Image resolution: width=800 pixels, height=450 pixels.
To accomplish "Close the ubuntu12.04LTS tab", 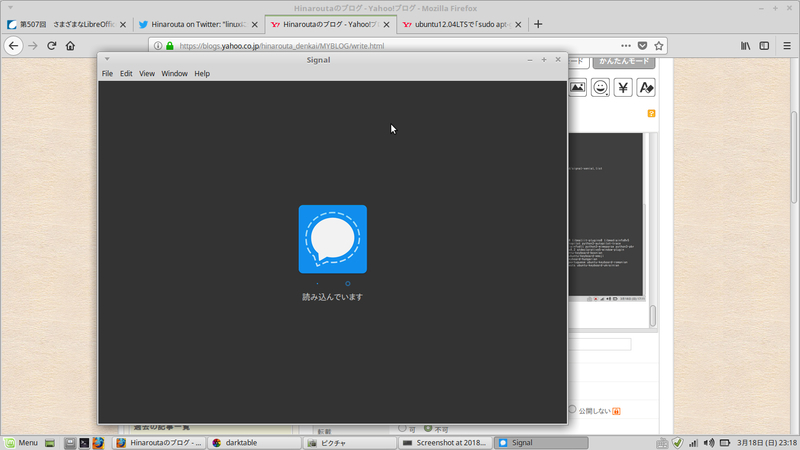I will 518,24.
